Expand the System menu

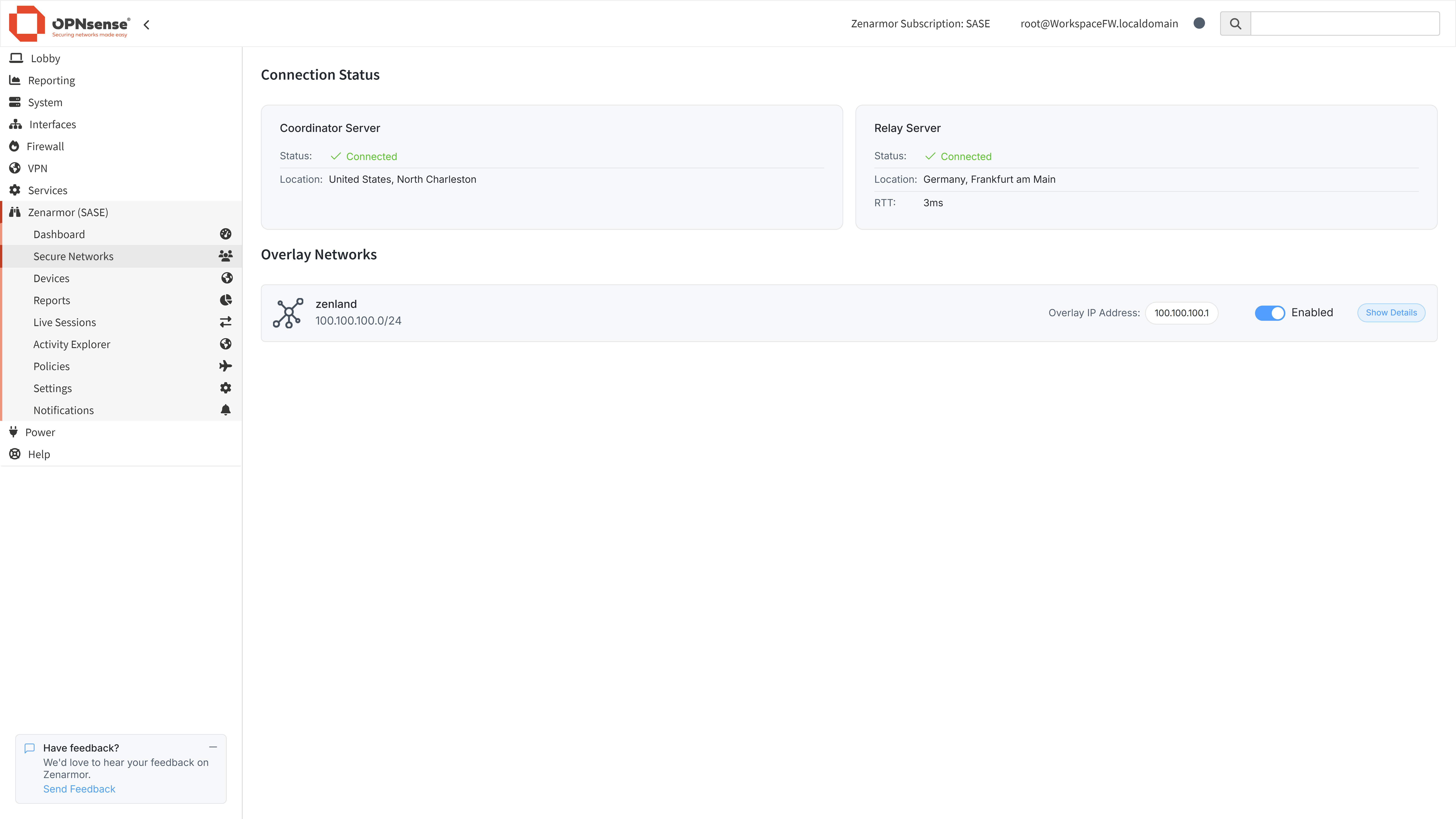[x=121, y=102]
